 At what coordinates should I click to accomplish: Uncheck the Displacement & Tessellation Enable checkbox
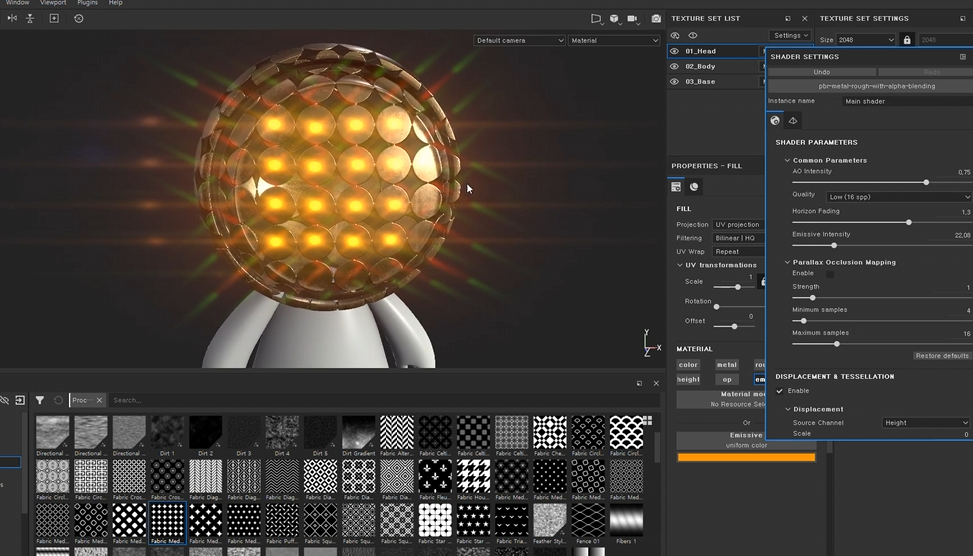pos(780,391)
